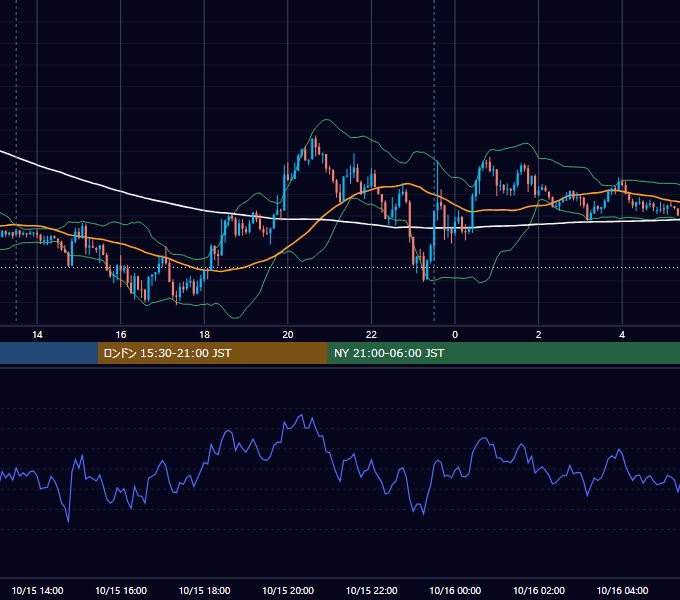Click the 10/16 02:00 time label
Viewport: 680px width, 600px height.
tap(539, 590)
